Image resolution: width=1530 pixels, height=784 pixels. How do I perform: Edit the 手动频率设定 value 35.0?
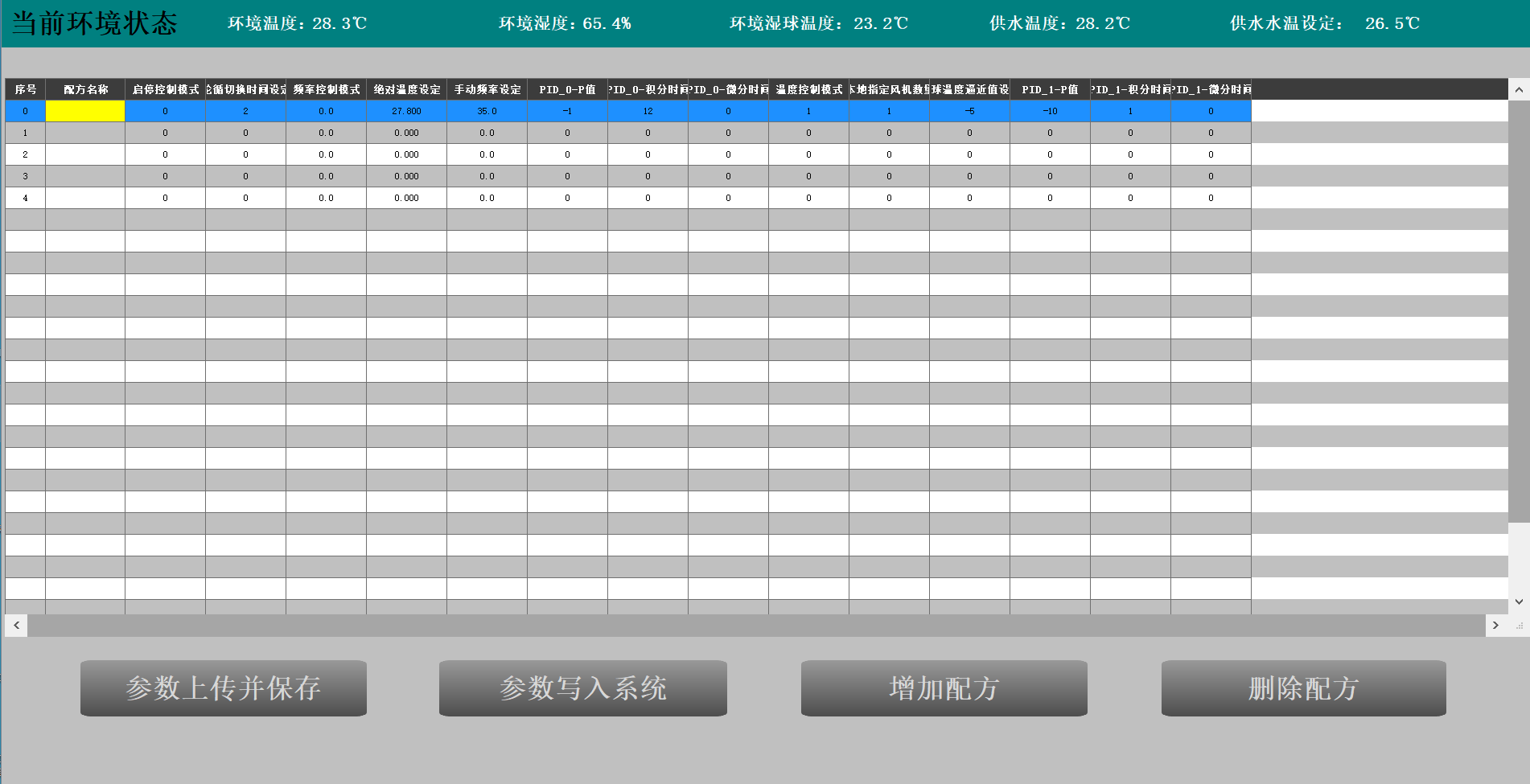(487, 111)
